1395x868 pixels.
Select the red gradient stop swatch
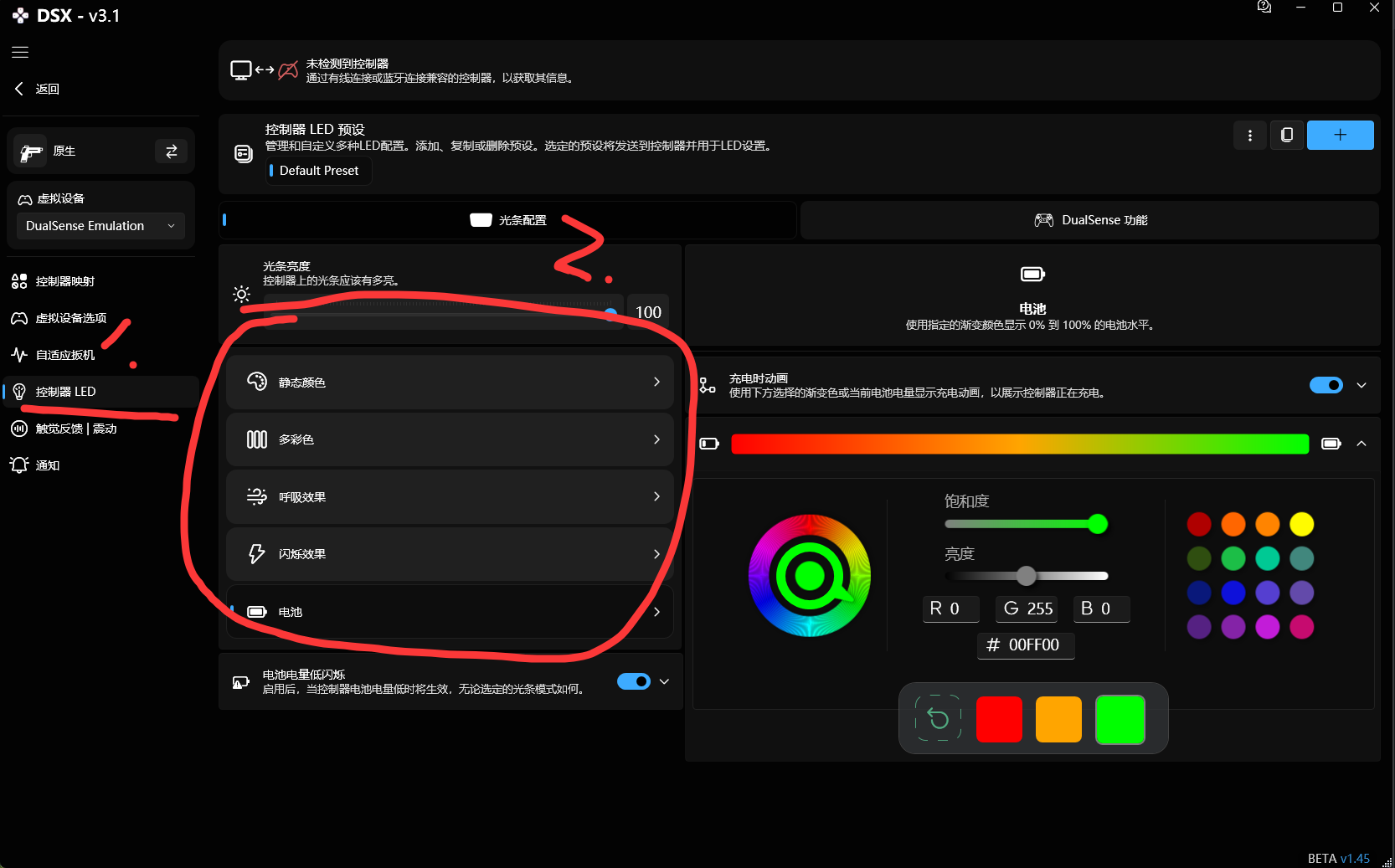[x=999, y=719]
